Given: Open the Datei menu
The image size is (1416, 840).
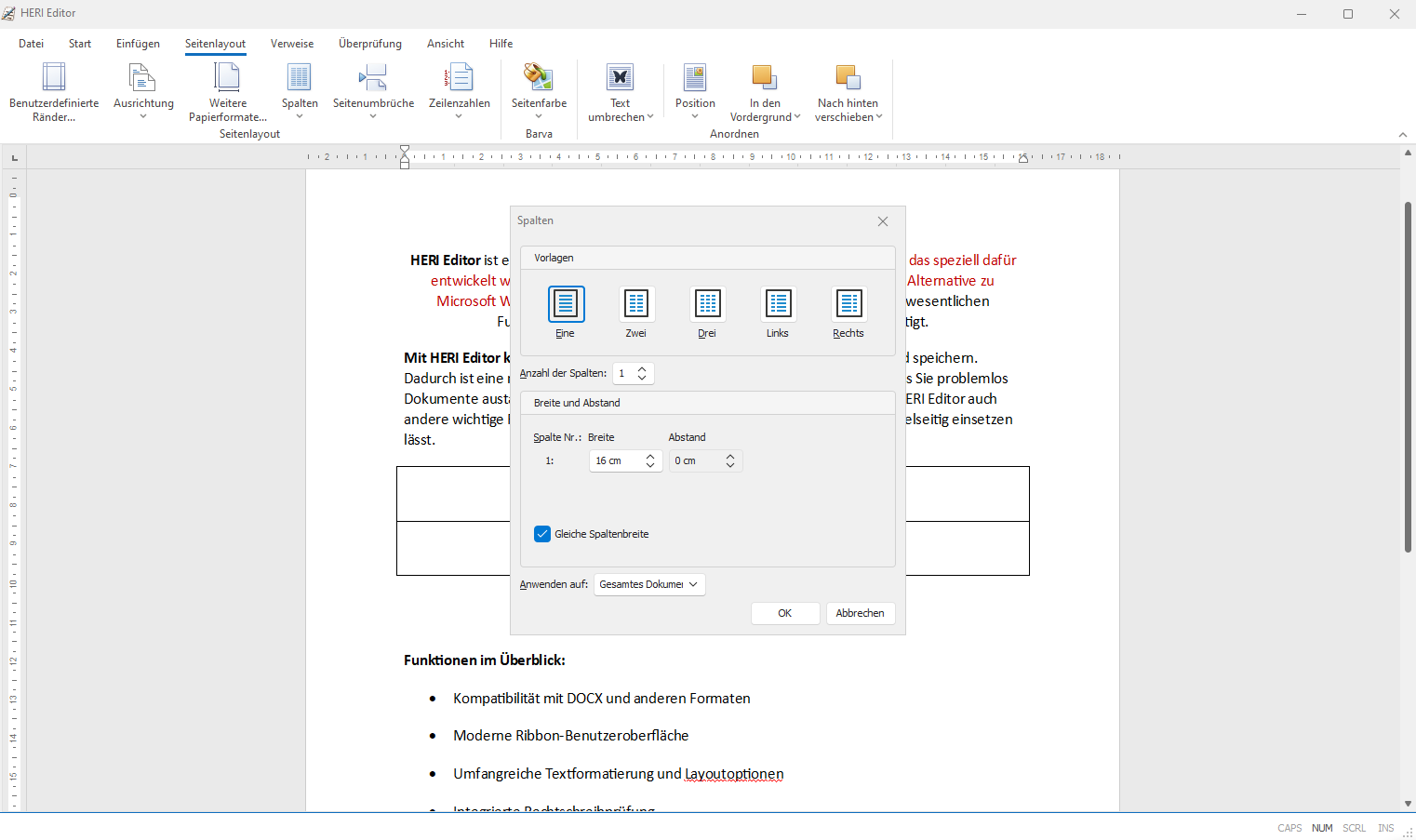Looking at the screenshot, I should coord(31,44).
